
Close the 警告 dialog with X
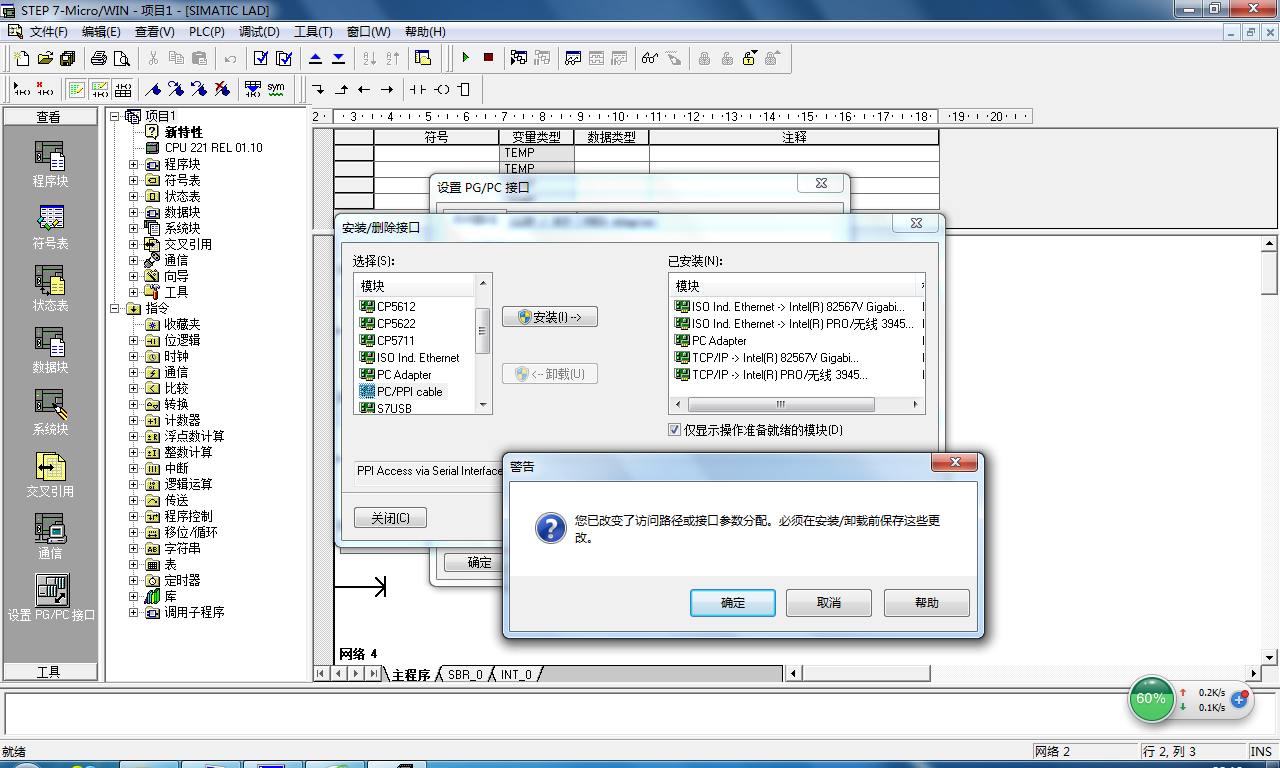tap(954, 463)
